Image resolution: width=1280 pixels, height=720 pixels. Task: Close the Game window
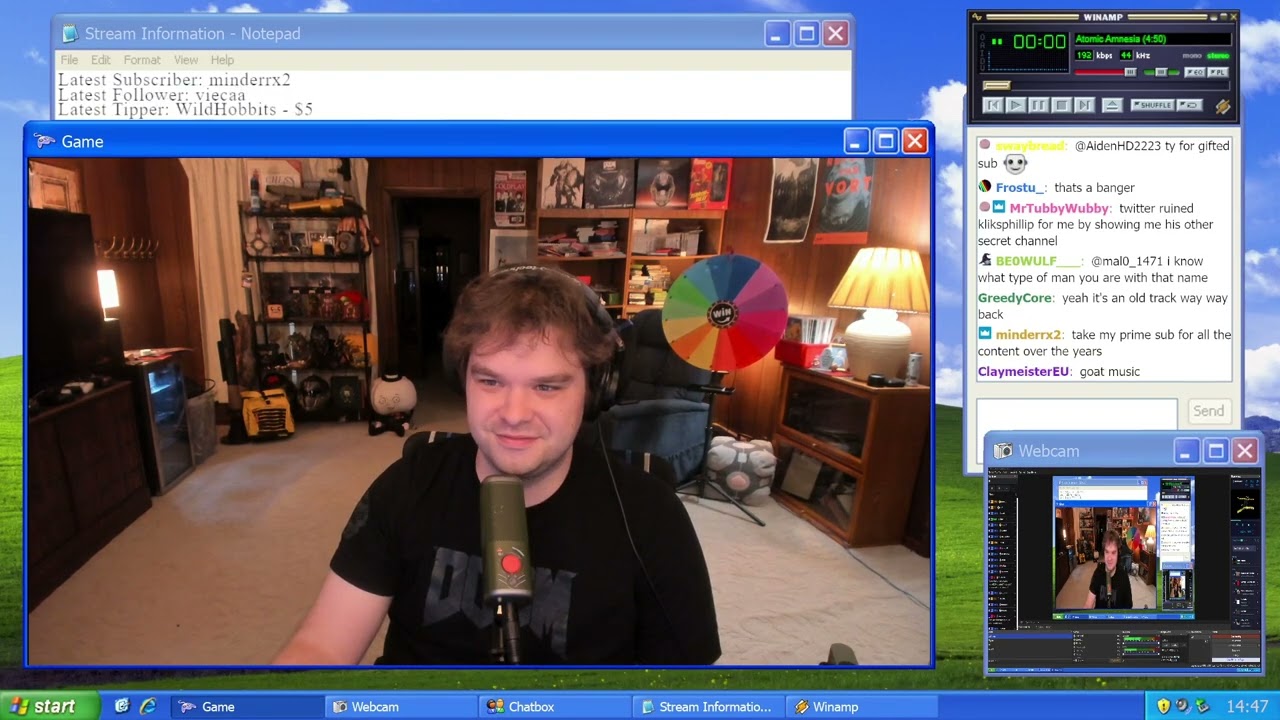pos(915,142)
